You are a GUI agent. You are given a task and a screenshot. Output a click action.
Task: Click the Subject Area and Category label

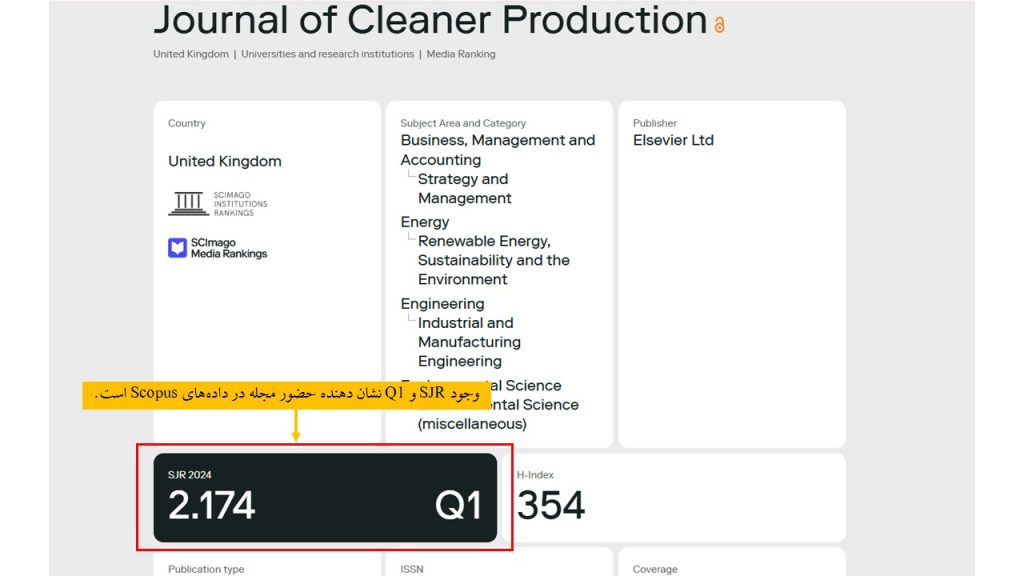coord(462,123)
